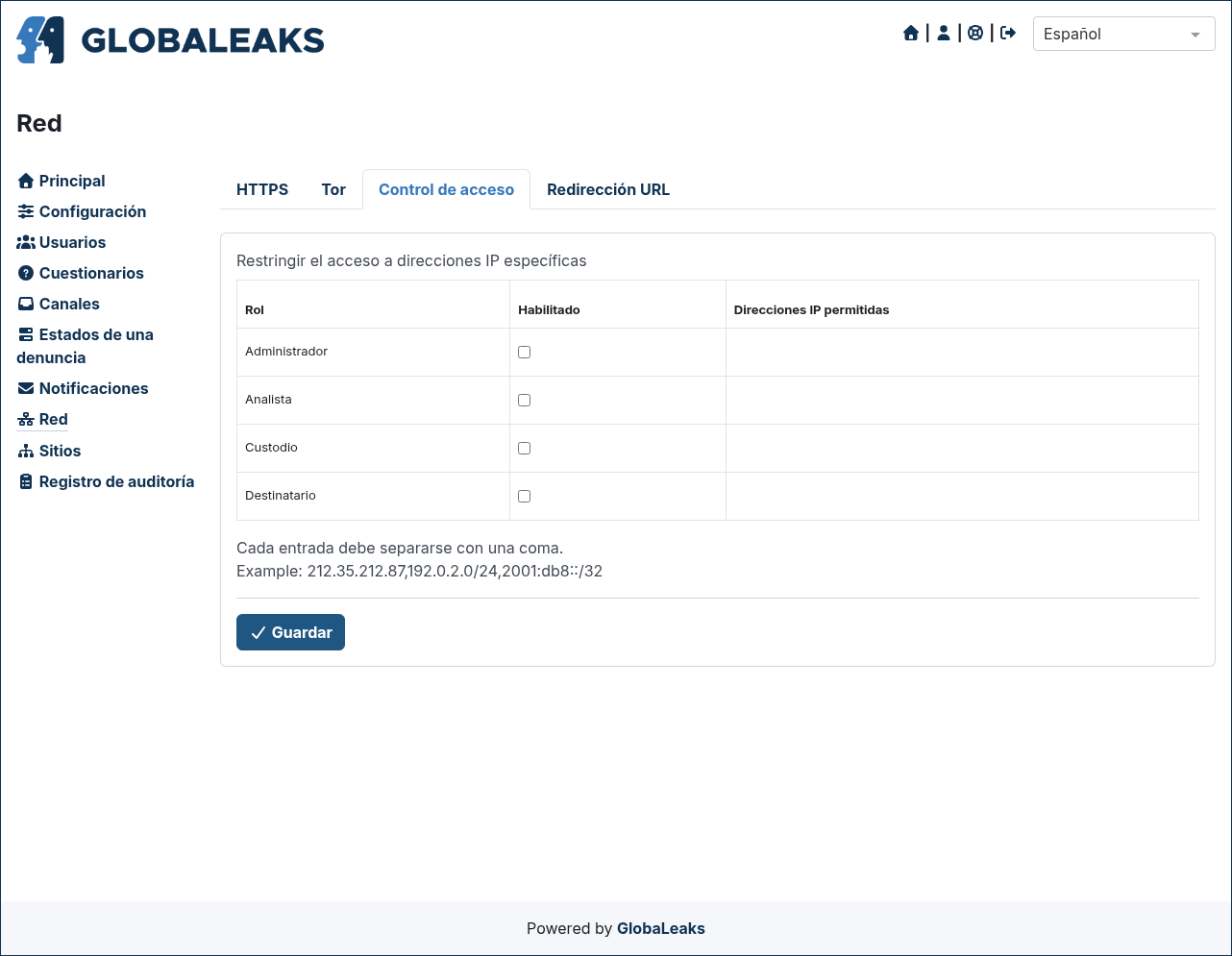Viewport: 1232px width, 956px height.
Task: Click the GlobaLeaks logo
Action: [170, 39]
